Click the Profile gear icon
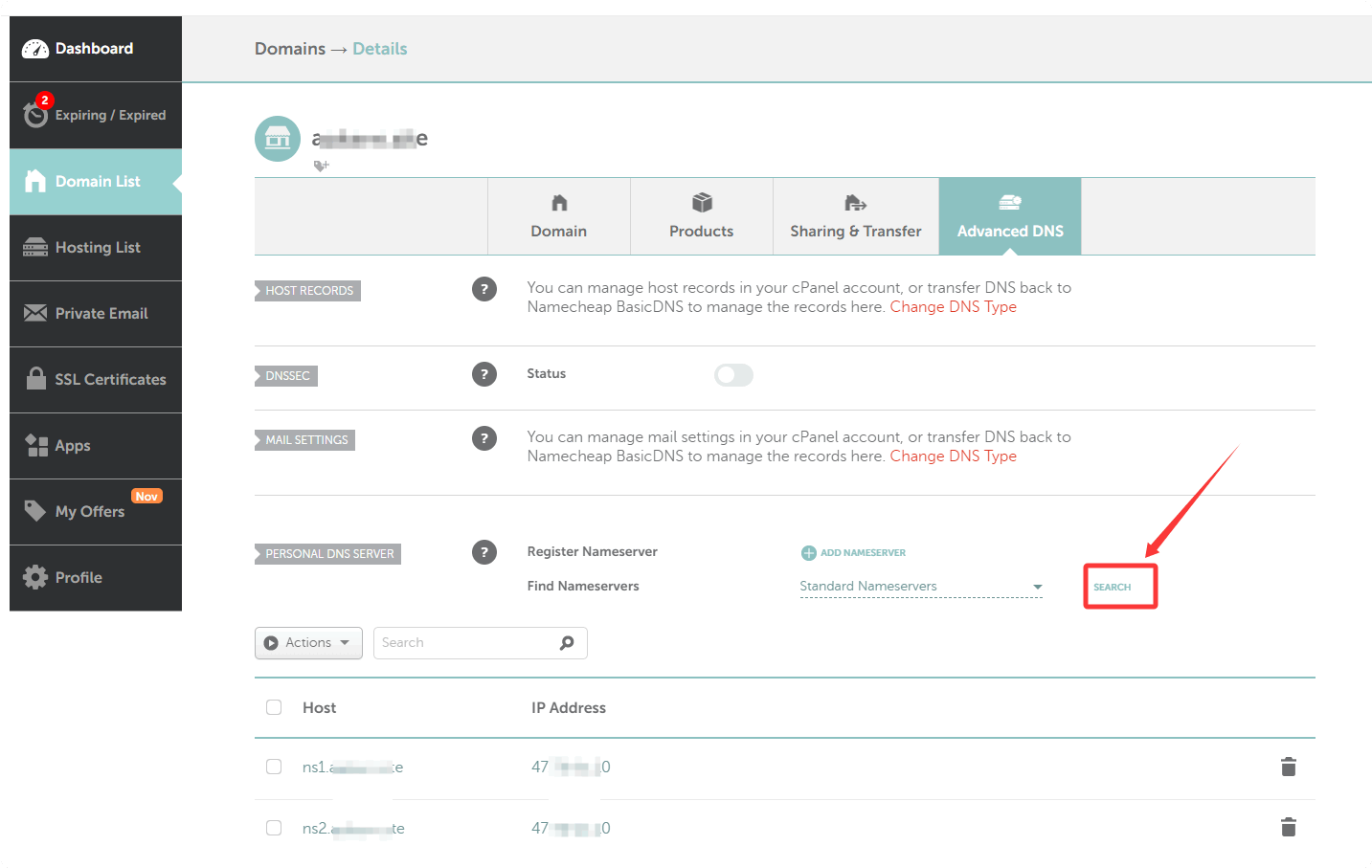Viewport: 1372px width, 868px height. pyautogui.click(x=35, y=577)
